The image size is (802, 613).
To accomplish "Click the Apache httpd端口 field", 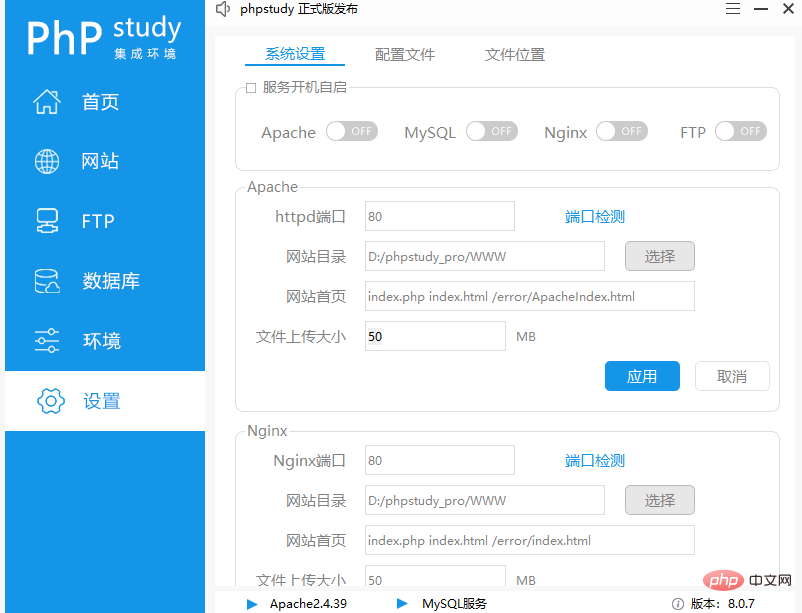I will click(440, 216).
